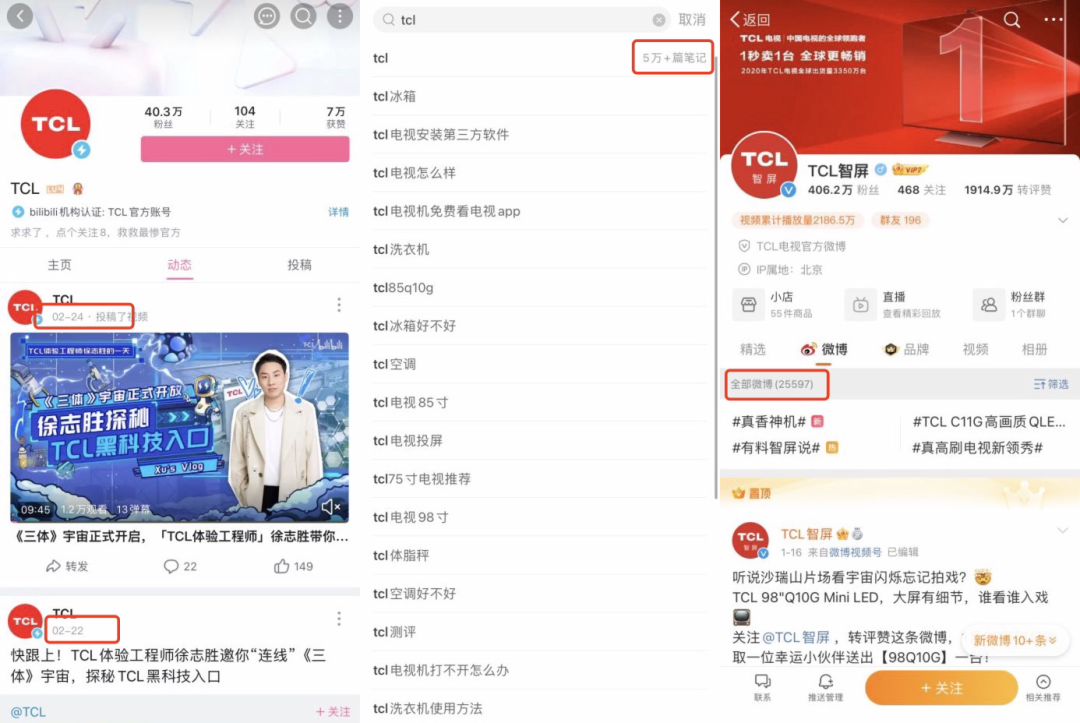
Task: Tap the search icon on Weibo profile header
Action: click(x=1012, y=19)
